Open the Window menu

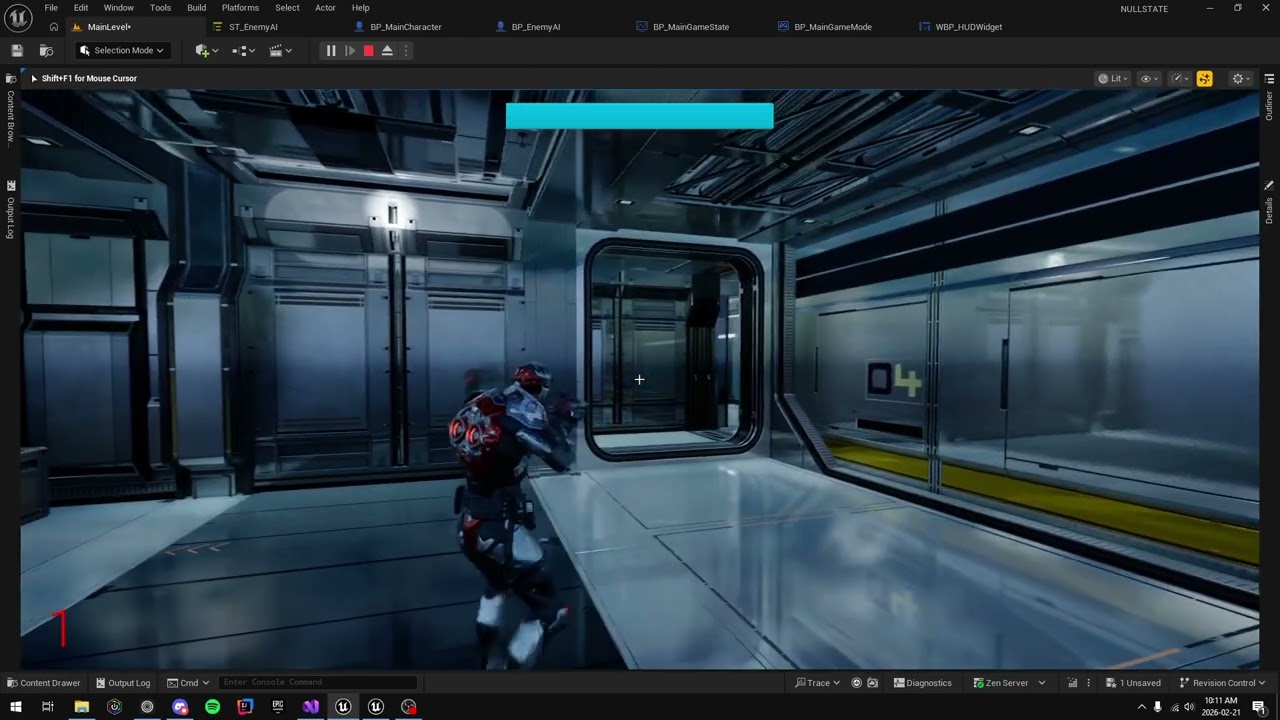(119, 8)
